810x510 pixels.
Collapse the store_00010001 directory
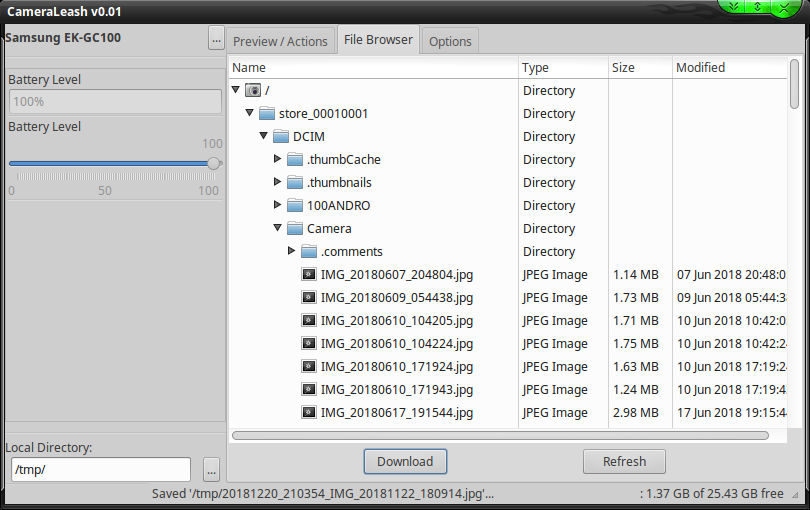coord(250,113)
